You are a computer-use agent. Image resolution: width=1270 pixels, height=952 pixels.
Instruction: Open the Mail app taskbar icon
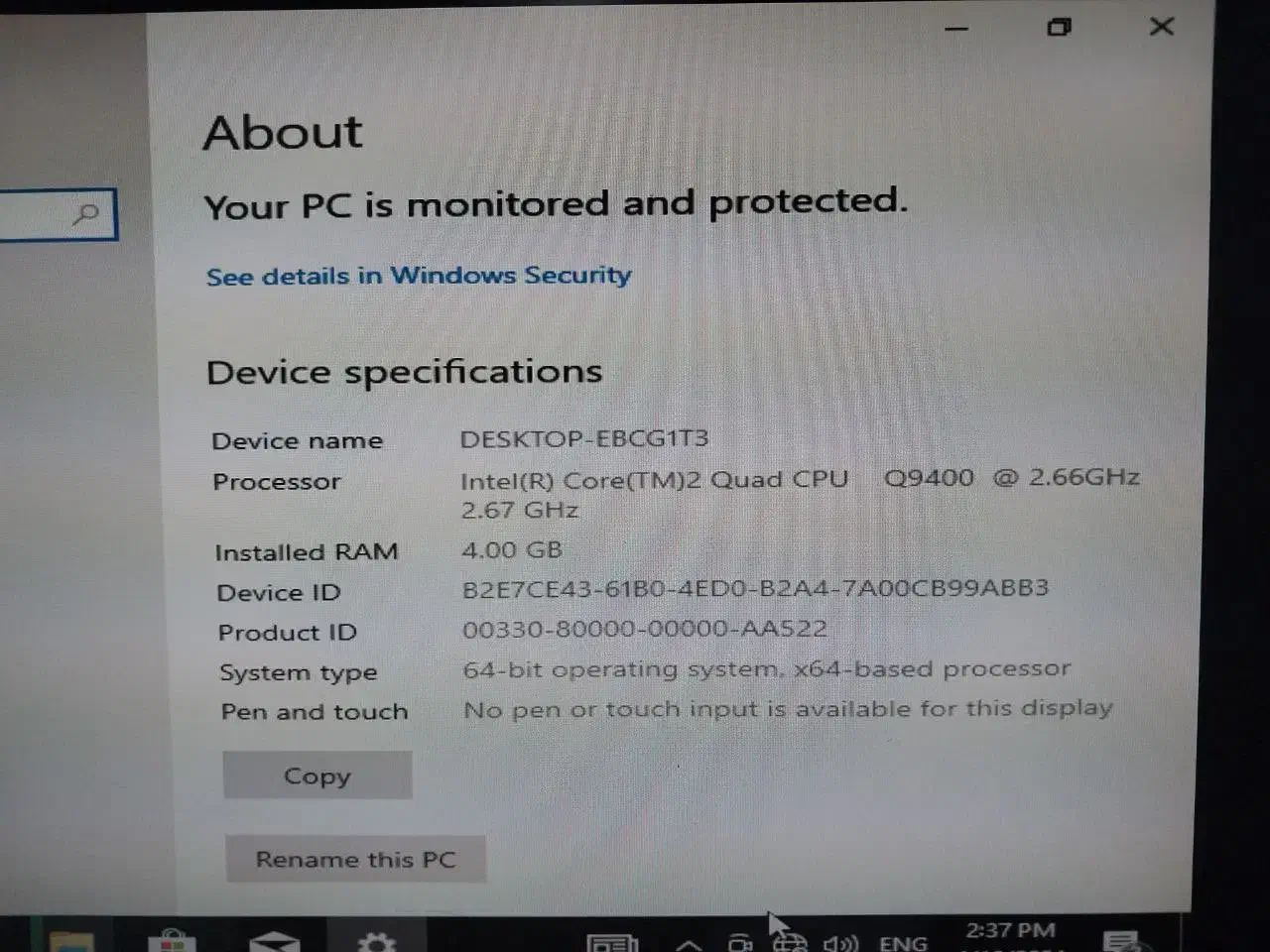pos(275,941)
